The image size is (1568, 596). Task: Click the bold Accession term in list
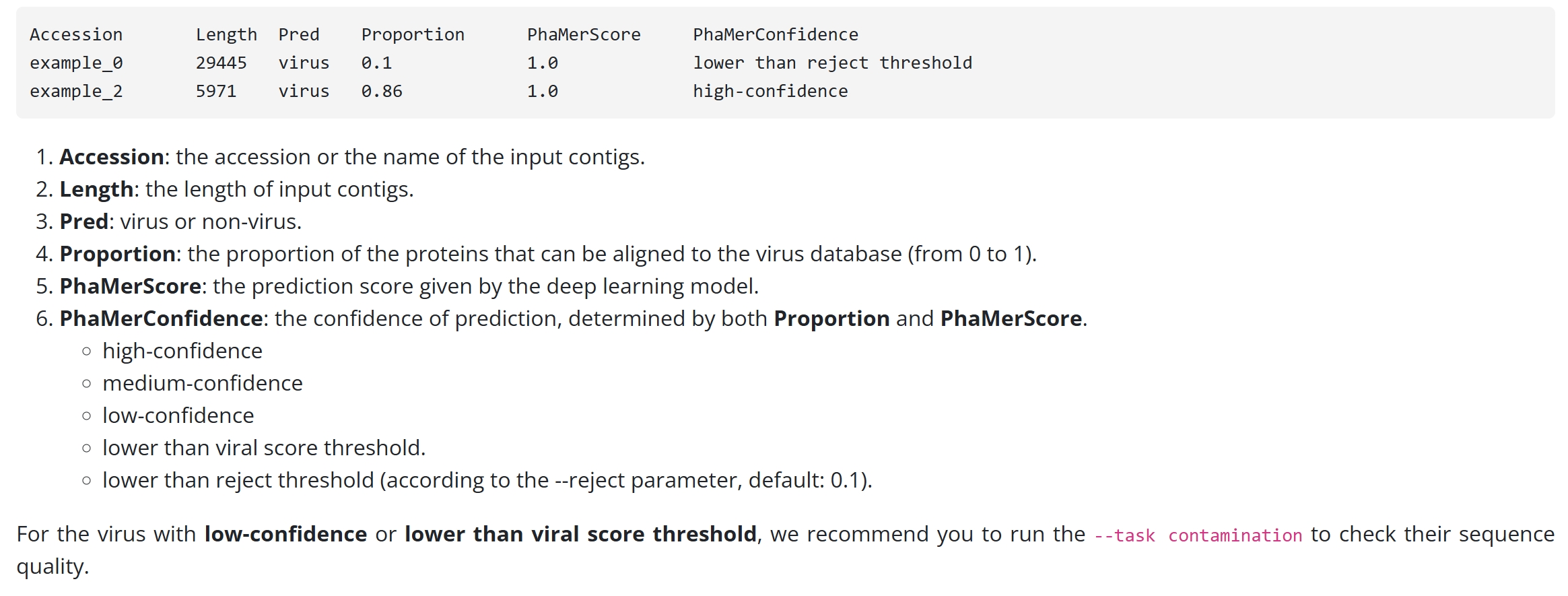click(112, 157)
